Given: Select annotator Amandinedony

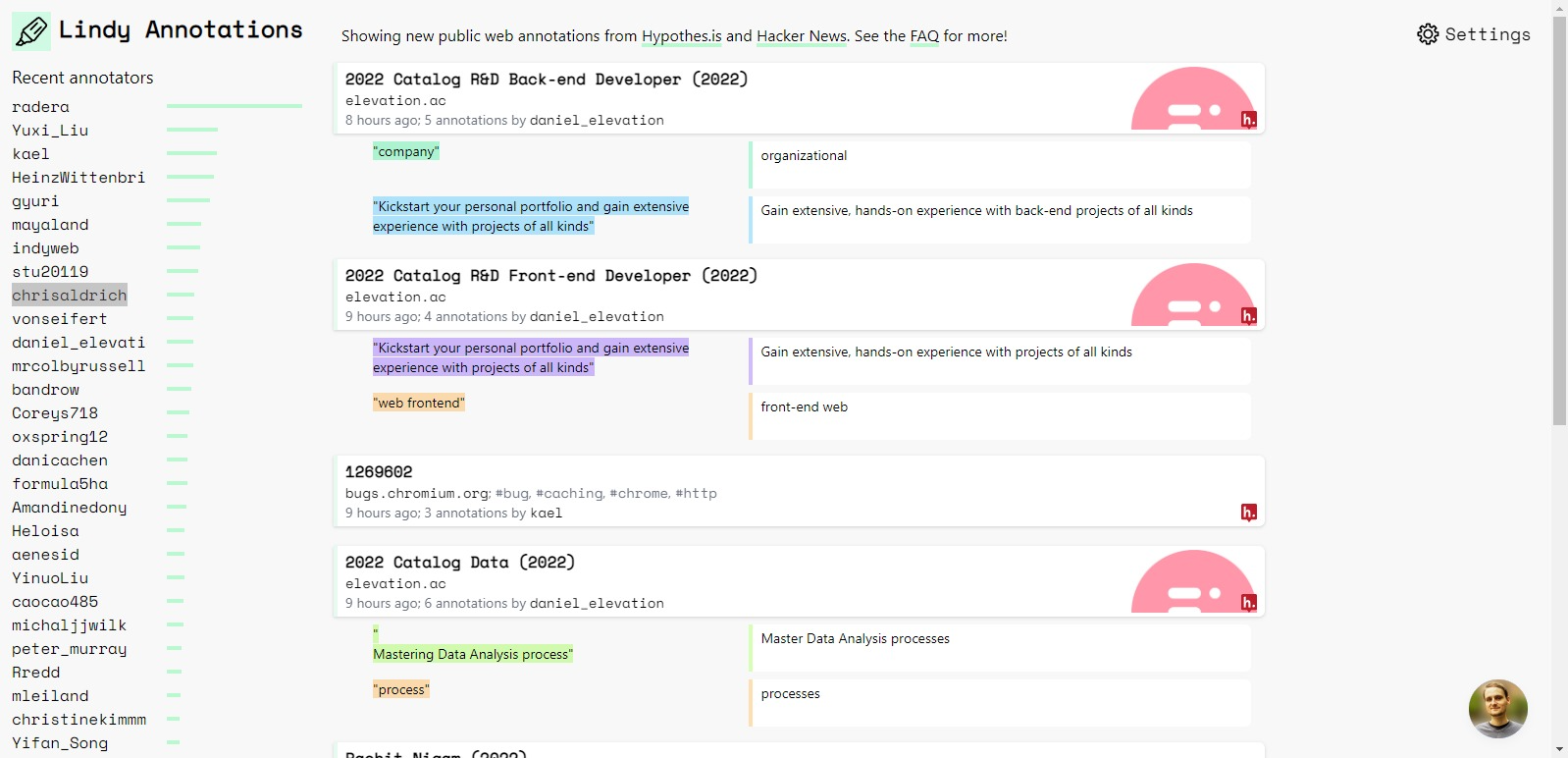Looking at the screenshot, I should 70,508.
